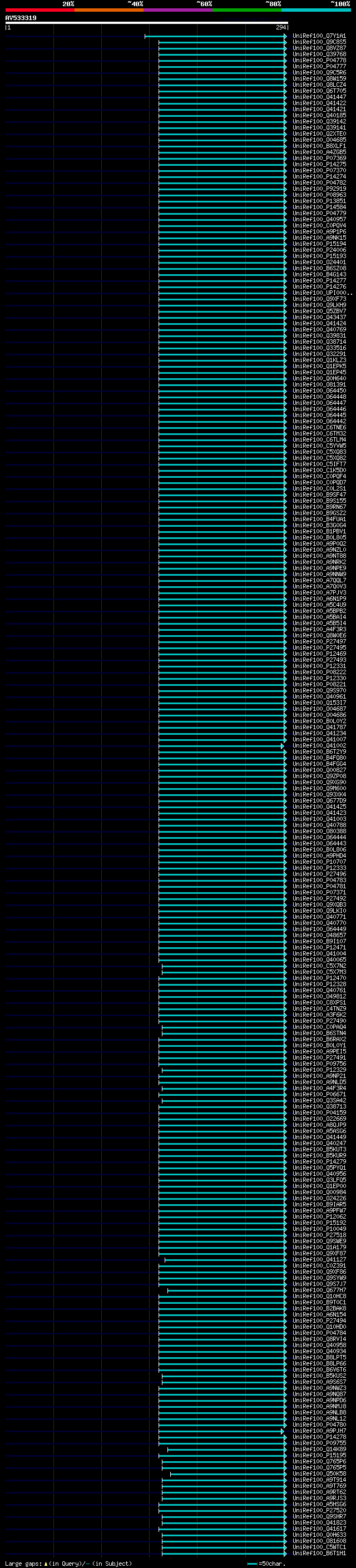Open hit UniRef100_P04777
Image resolution: width=356 pixels, height=1568 pixels.
tap(319, 66)
